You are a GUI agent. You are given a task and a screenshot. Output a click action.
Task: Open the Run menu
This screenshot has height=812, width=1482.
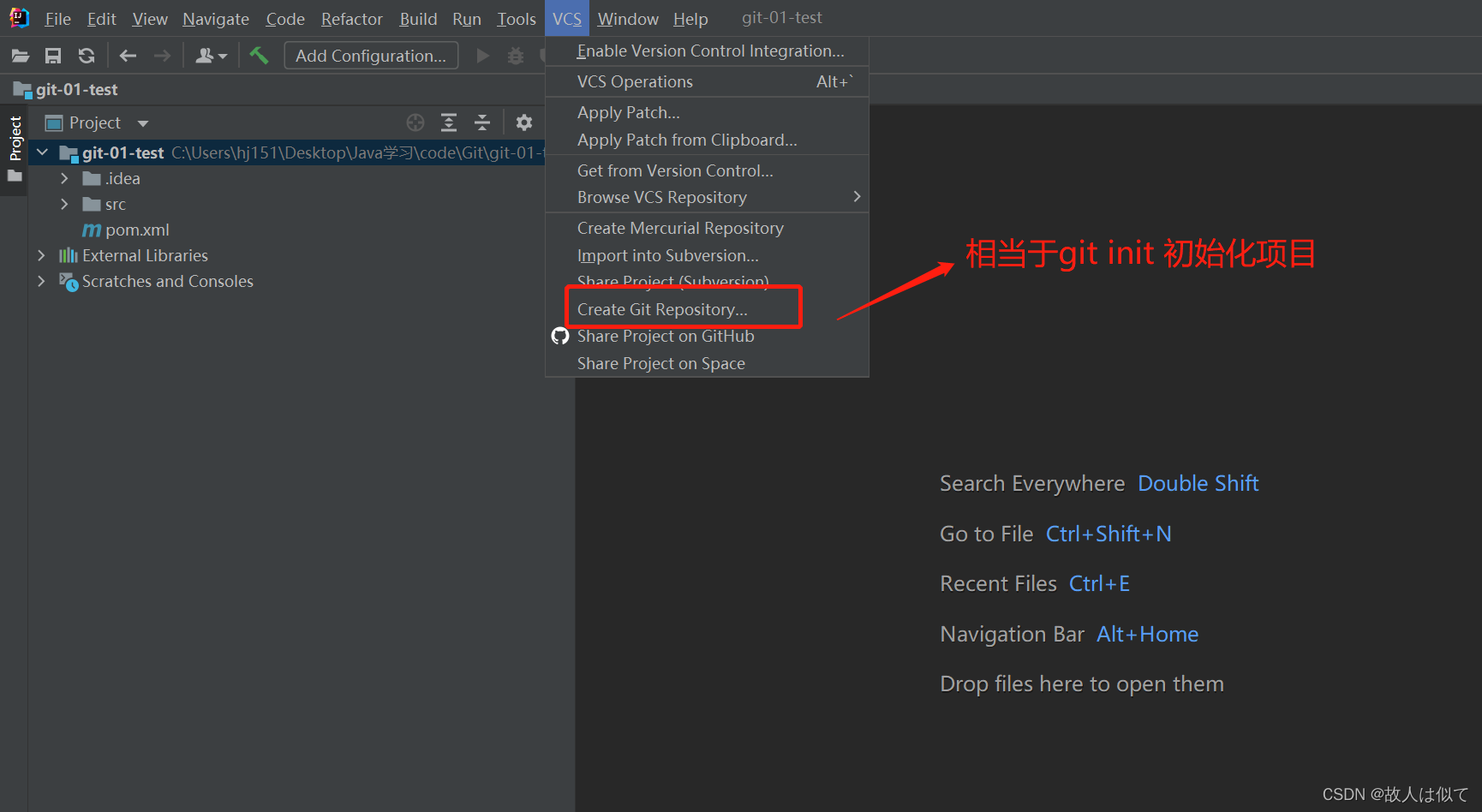click(x=467, y=19)
